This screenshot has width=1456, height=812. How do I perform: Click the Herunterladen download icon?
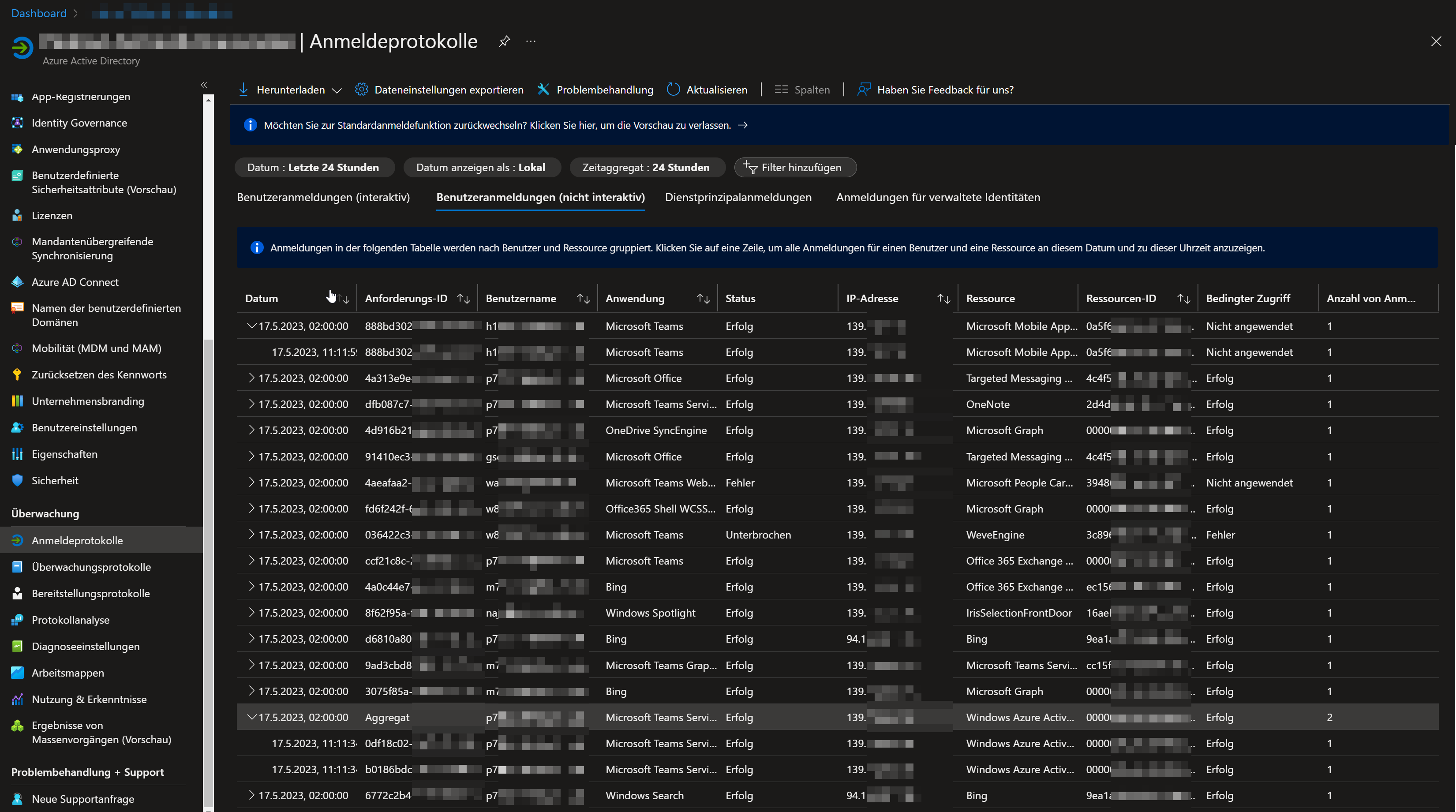tap(243, 89)
